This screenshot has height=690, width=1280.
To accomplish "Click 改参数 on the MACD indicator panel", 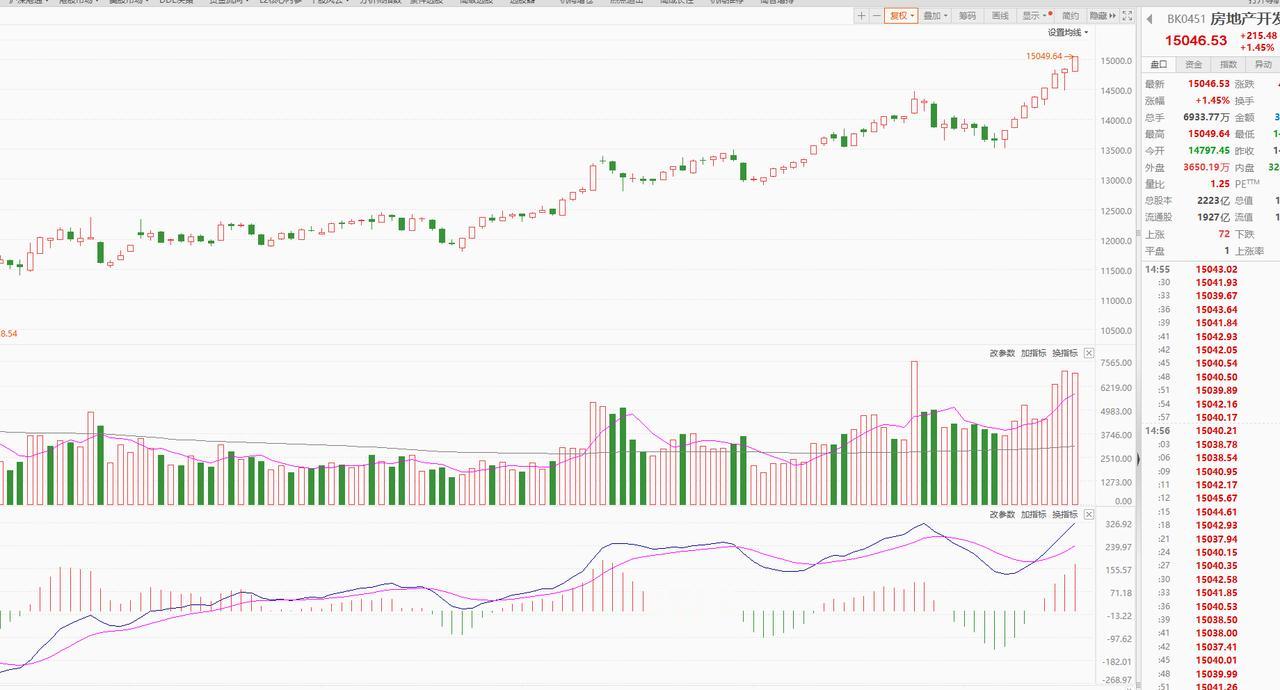I will pos(1002,514).
